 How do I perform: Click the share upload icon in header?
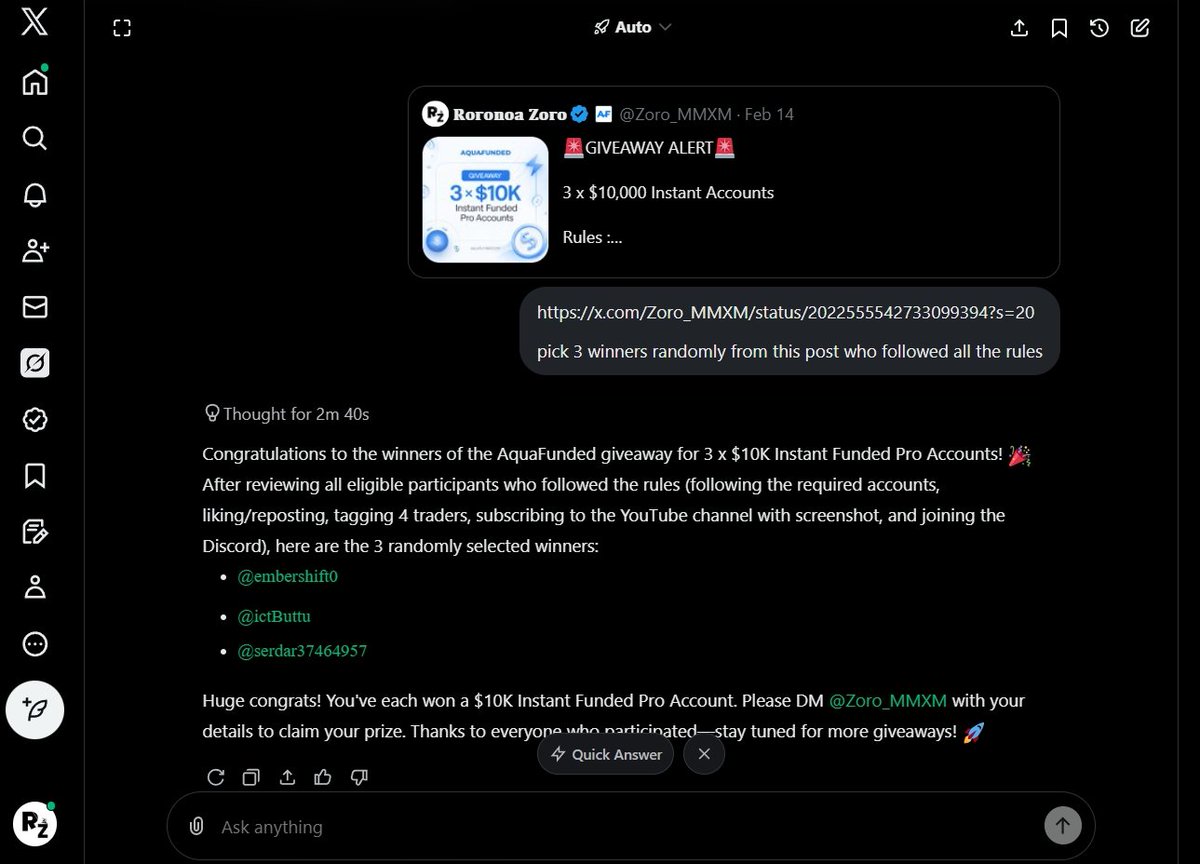(x=1020, y=28)
